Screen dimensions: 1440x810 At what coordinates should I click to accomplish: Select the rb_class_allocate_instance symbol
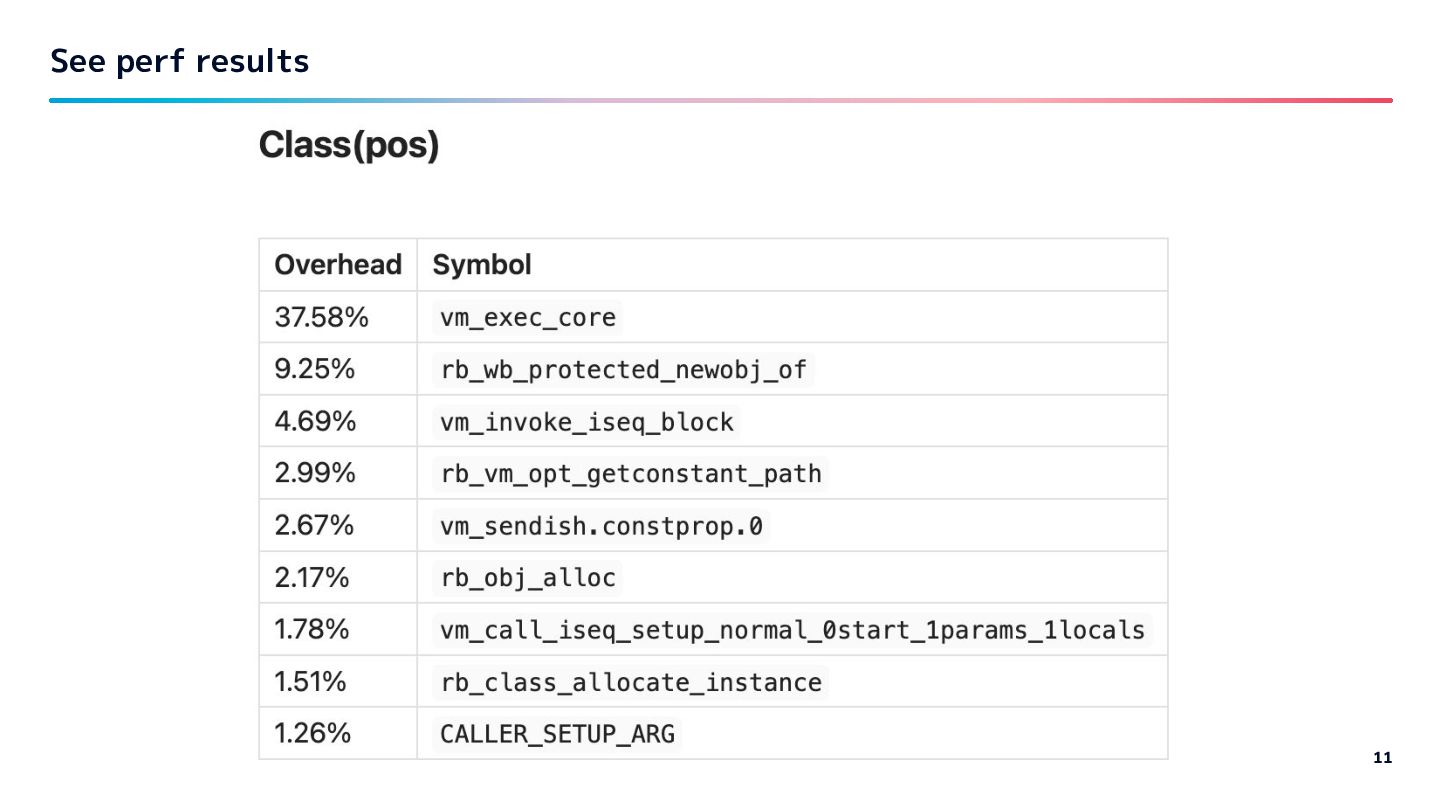click(x=631, y=682)
